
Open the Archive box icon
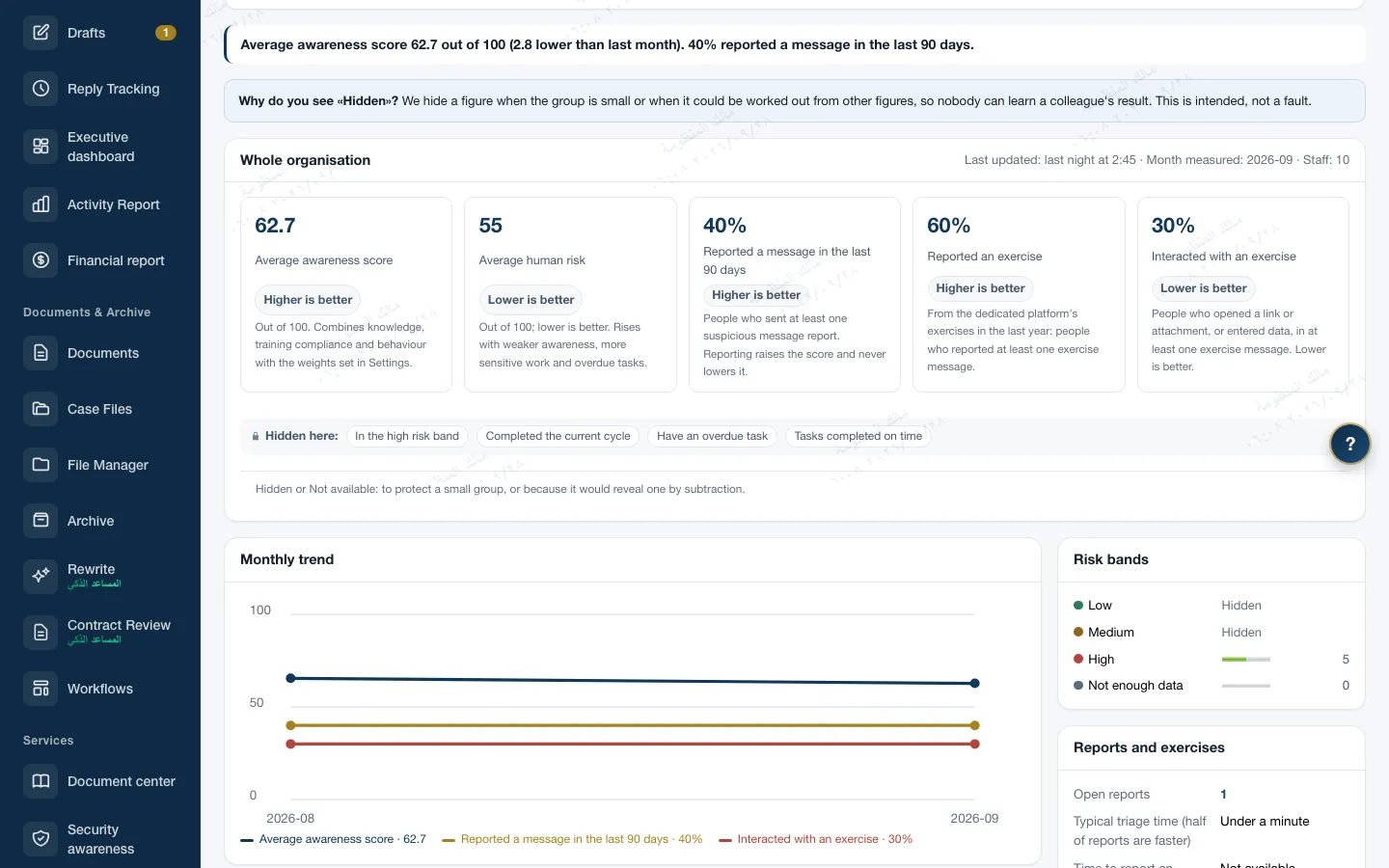pos(41,521)
